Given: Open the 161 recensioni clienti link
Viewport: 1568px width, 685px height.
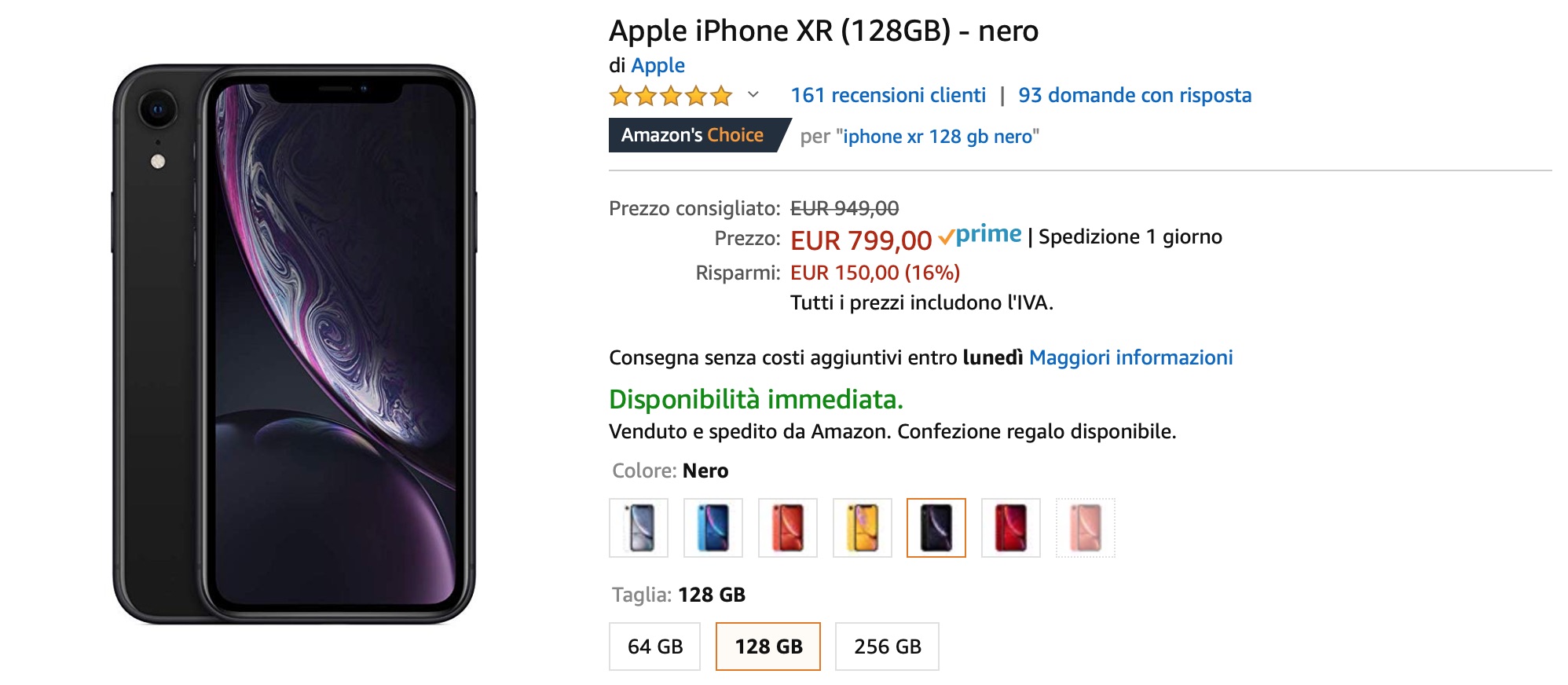Looking at the screenshot, I should point(888,95).
